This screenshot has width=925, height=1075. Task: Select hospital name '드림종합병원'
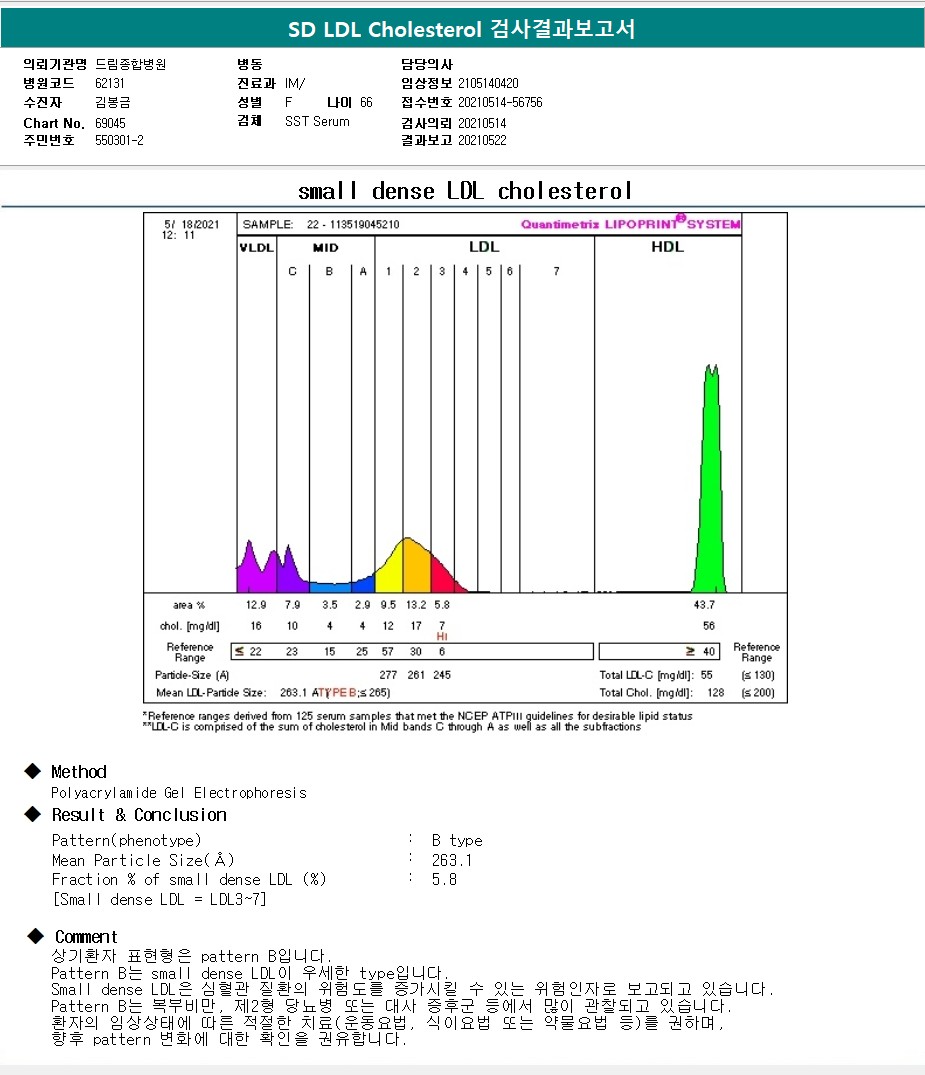pos(130,64)
